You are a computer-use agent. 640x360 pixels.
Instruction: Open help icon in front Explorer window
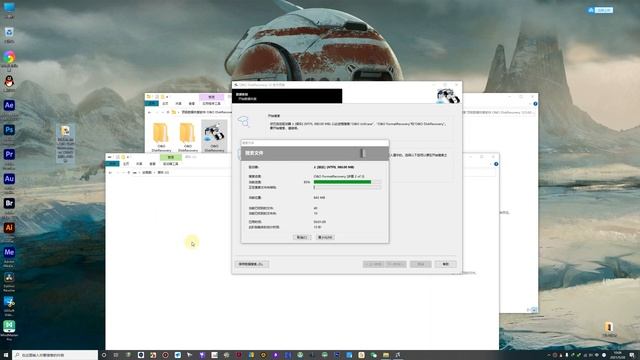[496, 164]
